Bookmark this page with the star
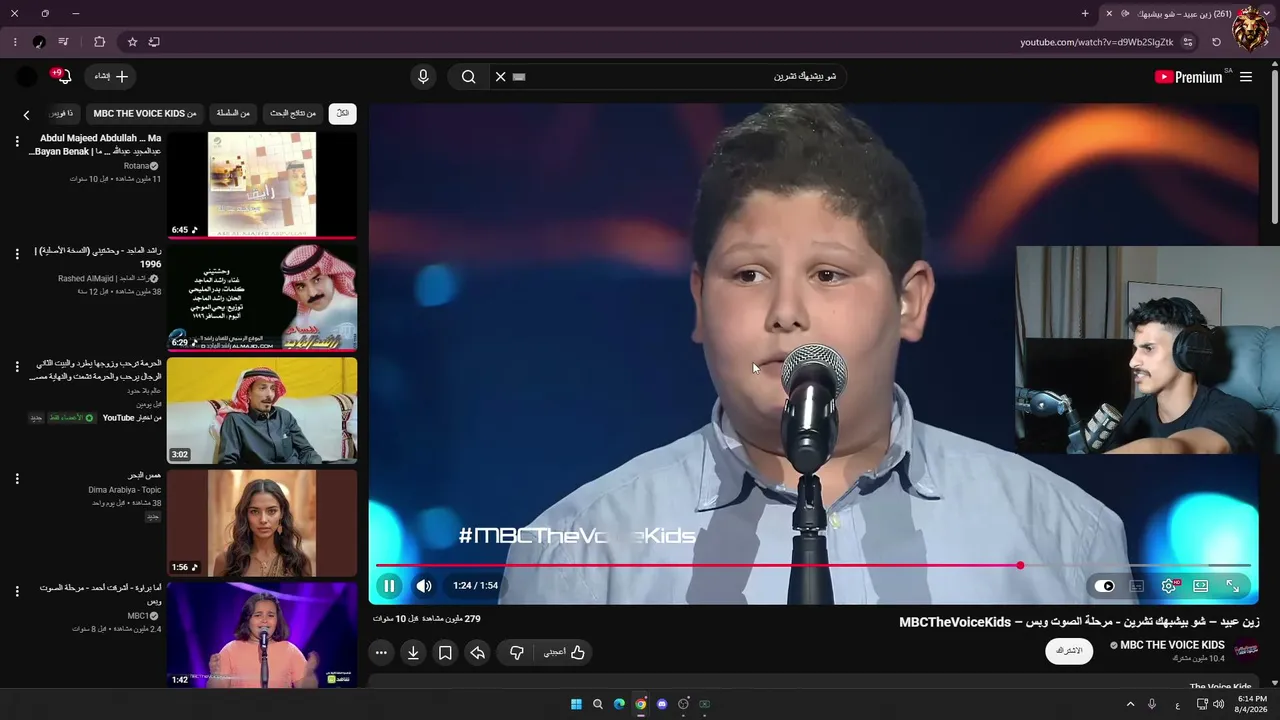This screenshot has height=720, width=1280. (132, 42)
